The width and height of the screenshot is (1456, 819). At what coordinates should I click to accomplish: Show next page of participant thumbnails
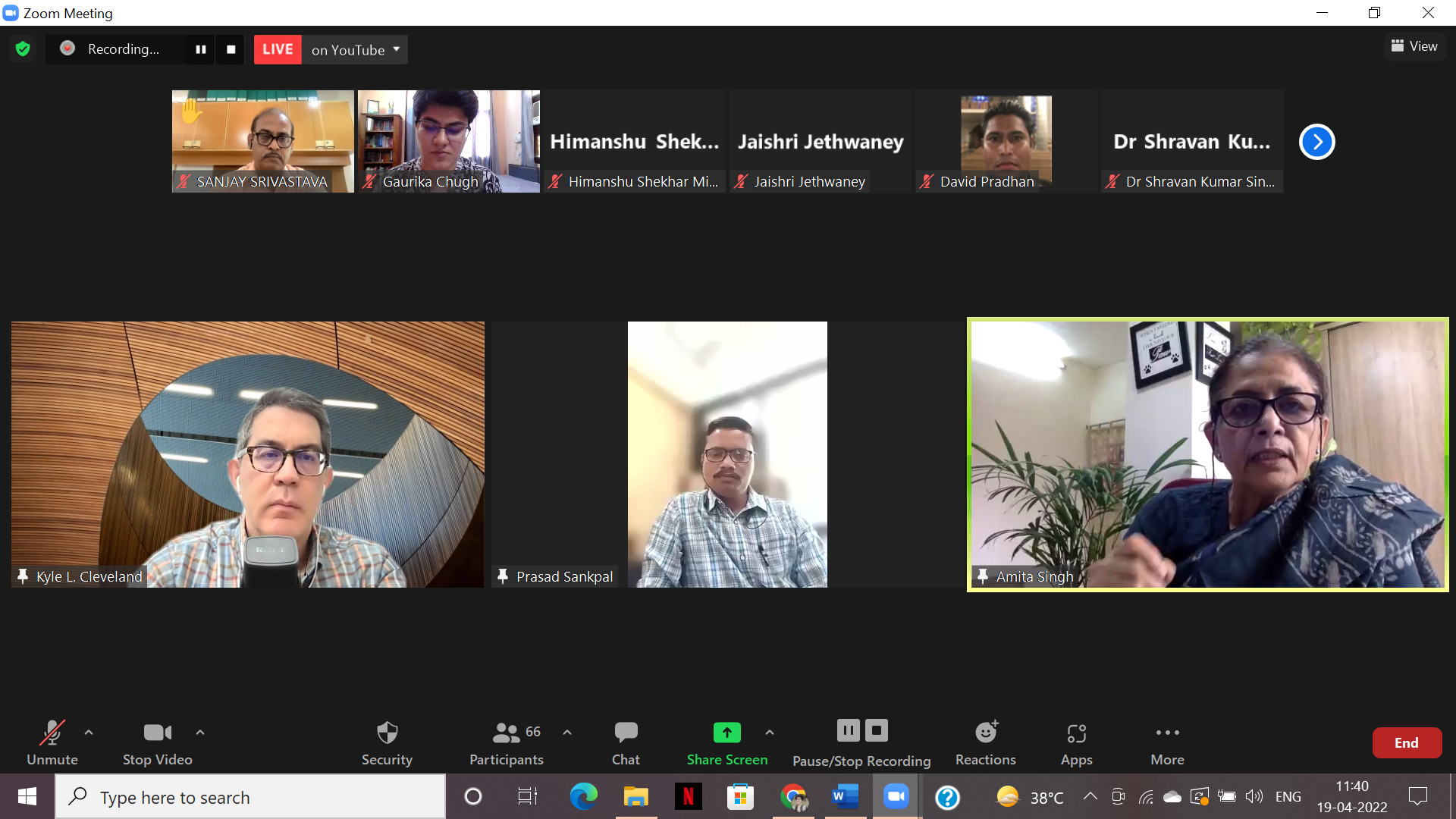1316,142
